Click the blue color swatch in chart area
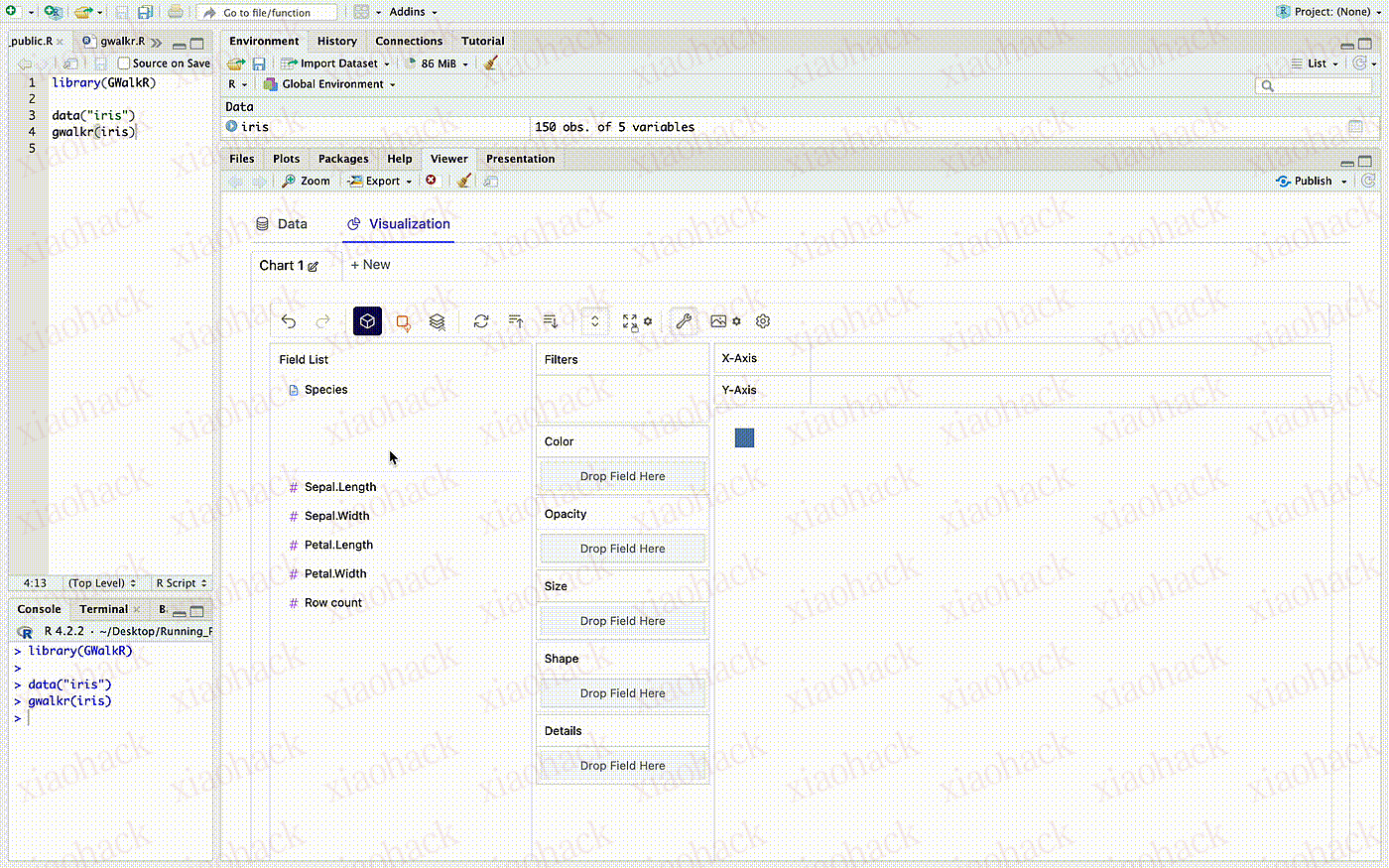Image resolution: width=1389 pixels, height=868 pixels. click(744, 437)
